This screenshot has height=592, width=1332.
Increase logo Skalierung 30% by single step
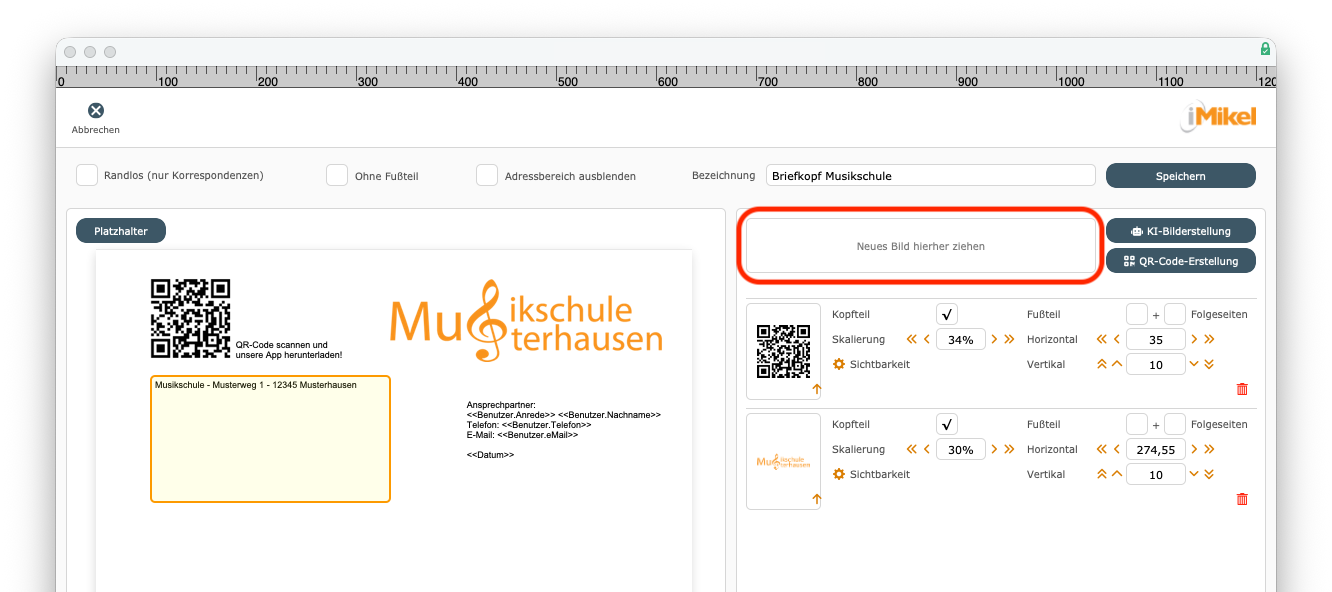click(994, 449)
